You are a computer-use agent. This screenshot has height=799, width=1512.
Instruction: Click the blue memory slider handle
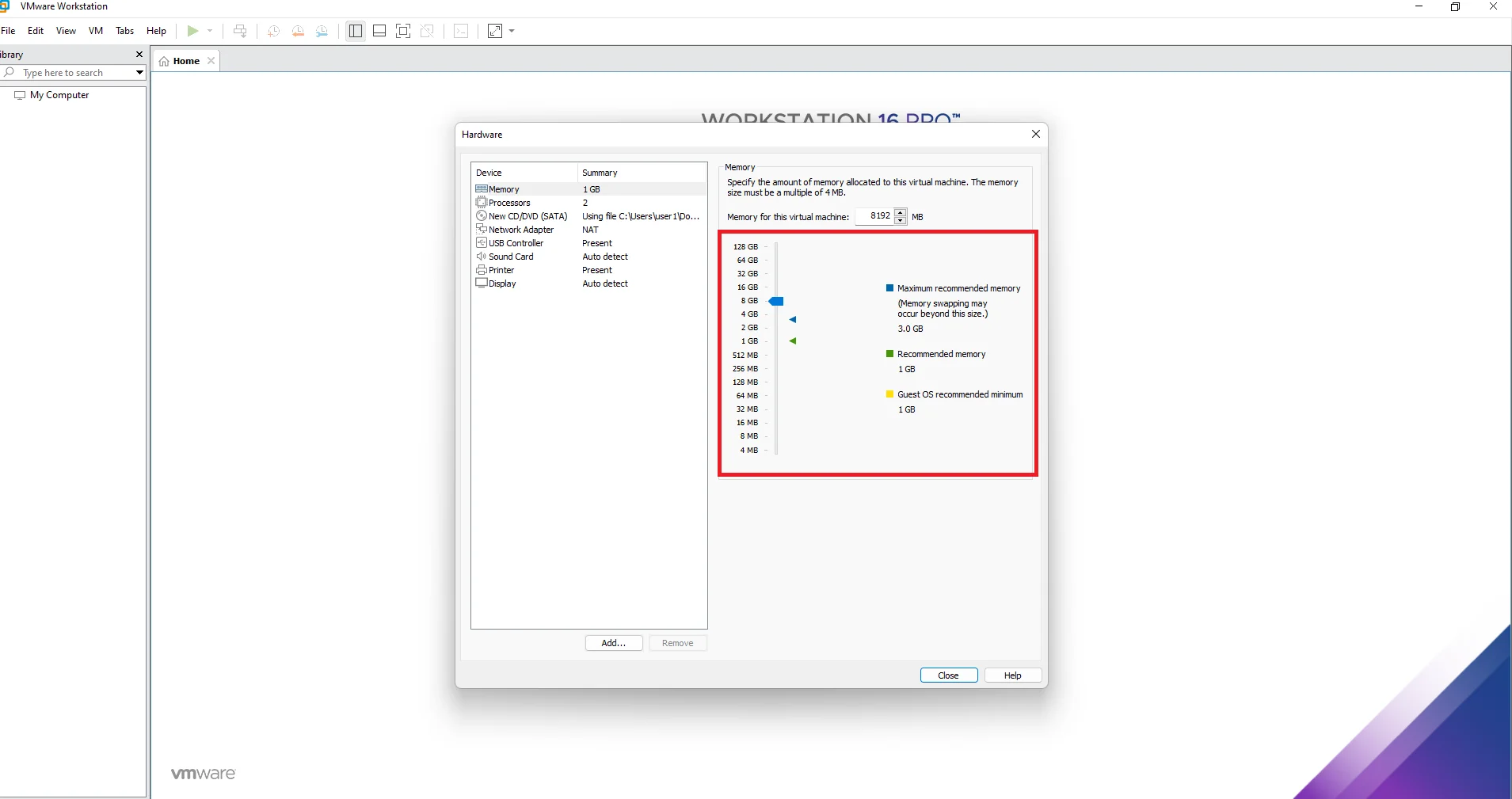click(777, 301)
